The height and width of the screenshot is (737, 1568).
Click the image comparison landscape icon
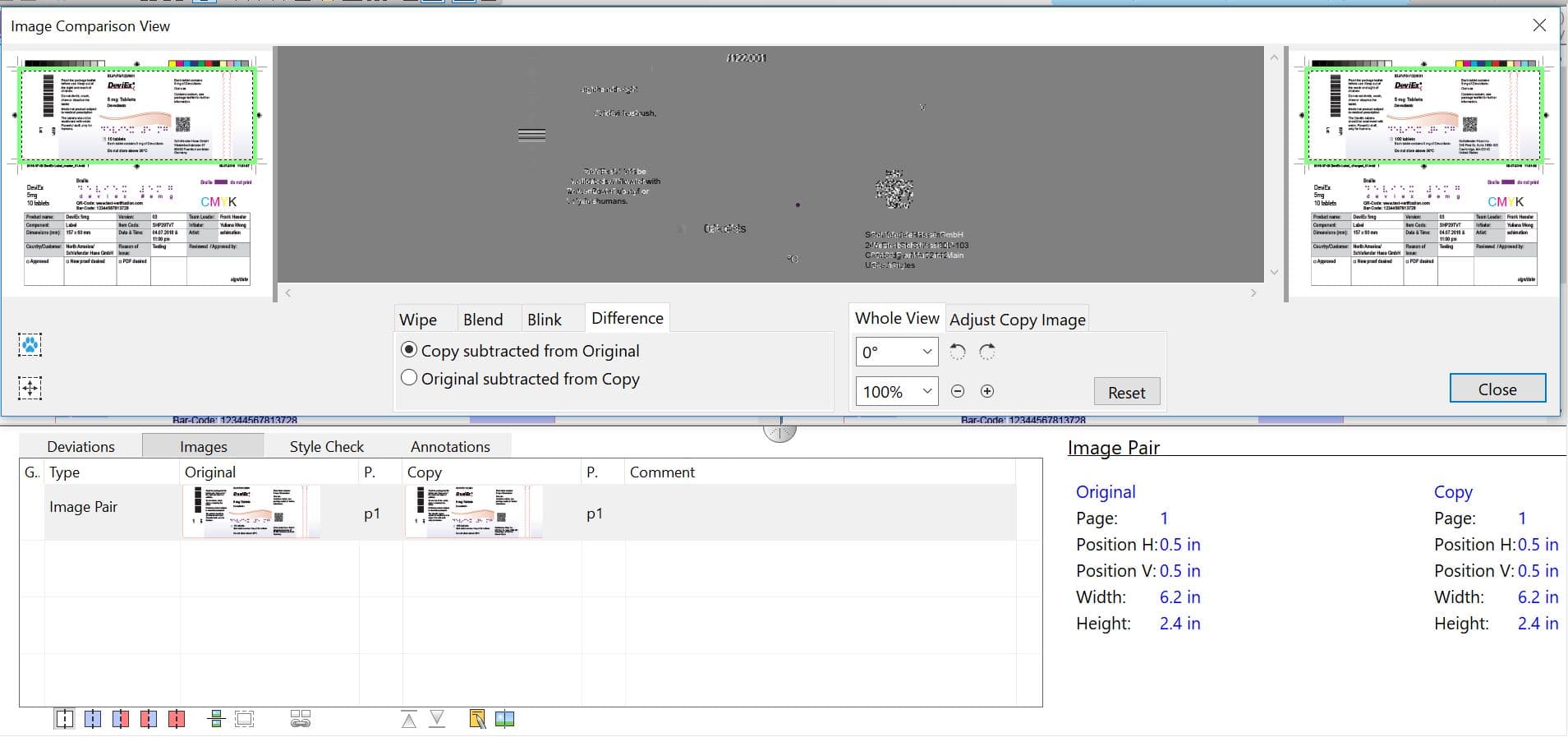505,720
